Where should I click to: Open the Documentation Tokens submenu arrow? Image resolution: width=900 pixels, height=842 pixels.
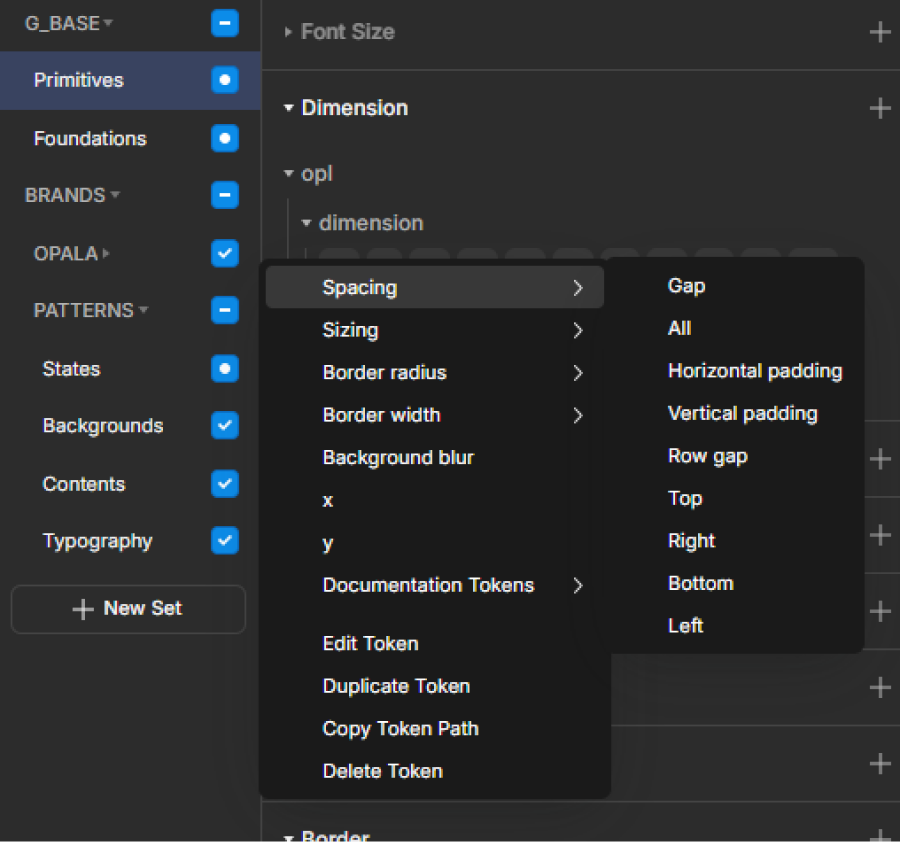578,586
